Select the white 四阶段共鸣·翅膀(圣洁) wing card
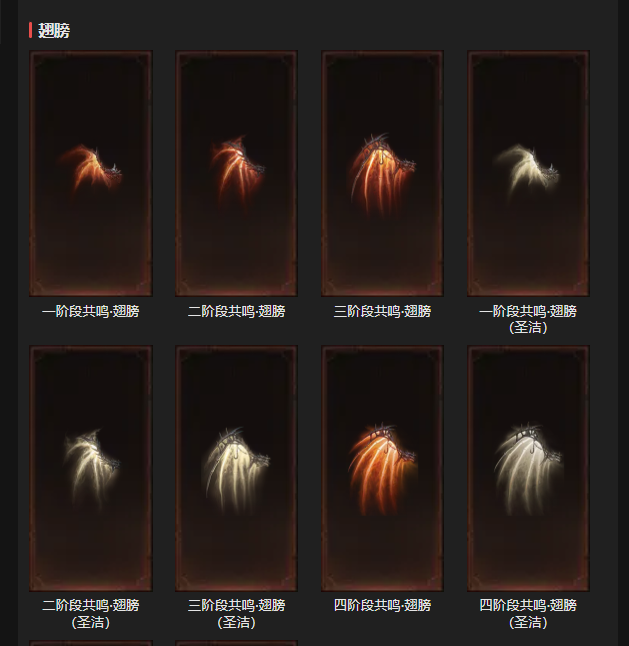 (528, 468)
